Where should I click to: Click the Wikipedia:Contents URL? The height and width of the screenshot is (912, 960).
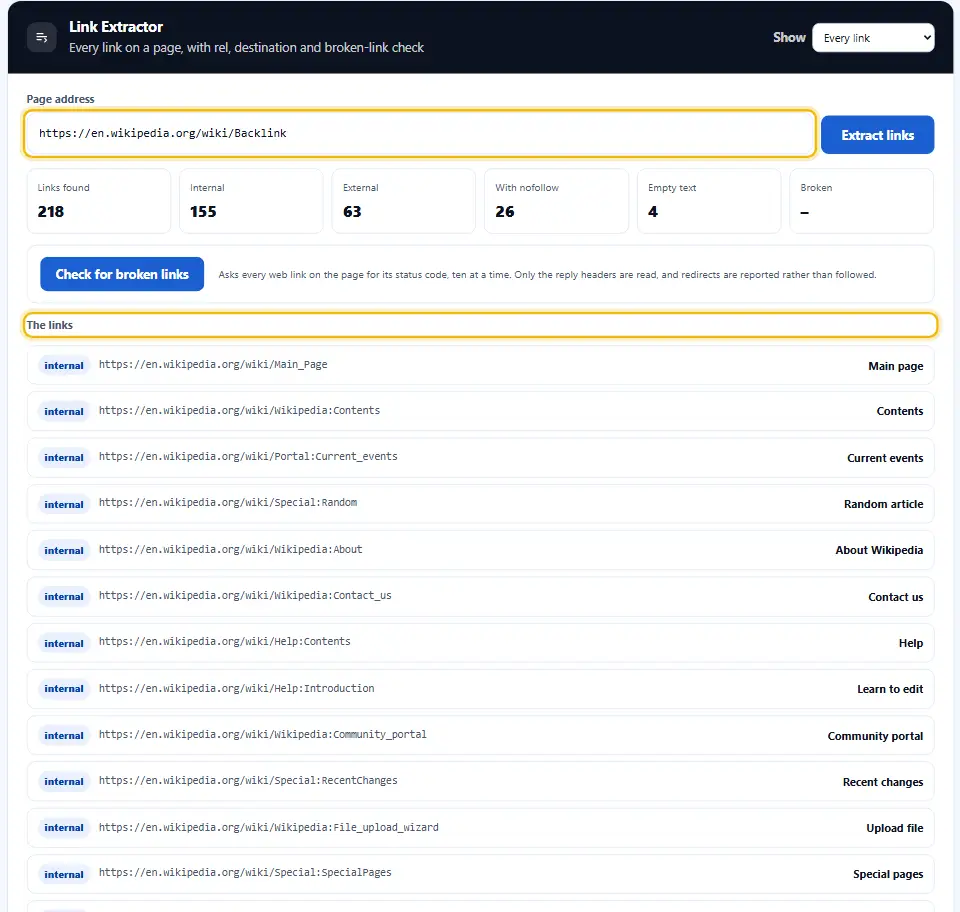tap(239, 410)
